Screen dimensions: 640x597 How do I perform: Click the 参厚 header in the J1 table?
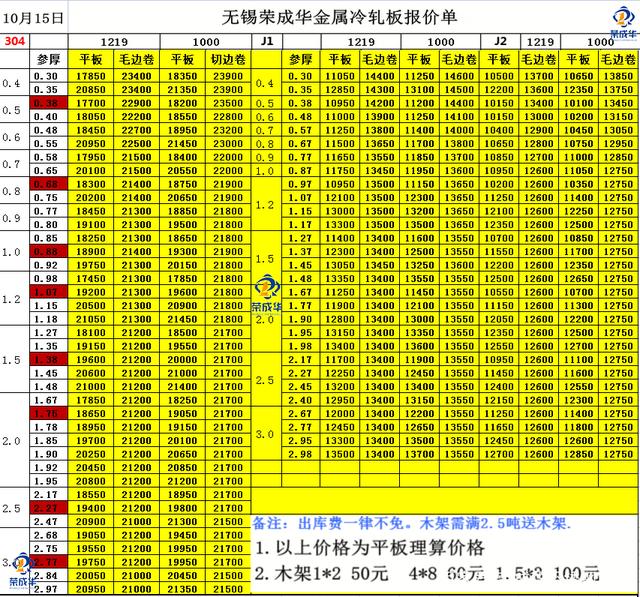coord(301,60)
